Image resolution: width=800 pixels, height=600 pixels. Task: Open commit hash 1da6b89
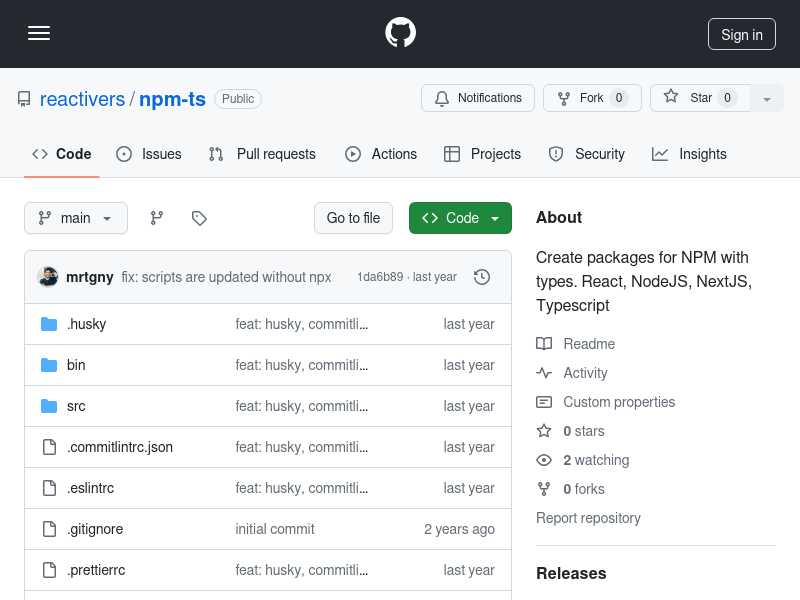(x=380, y=277)
